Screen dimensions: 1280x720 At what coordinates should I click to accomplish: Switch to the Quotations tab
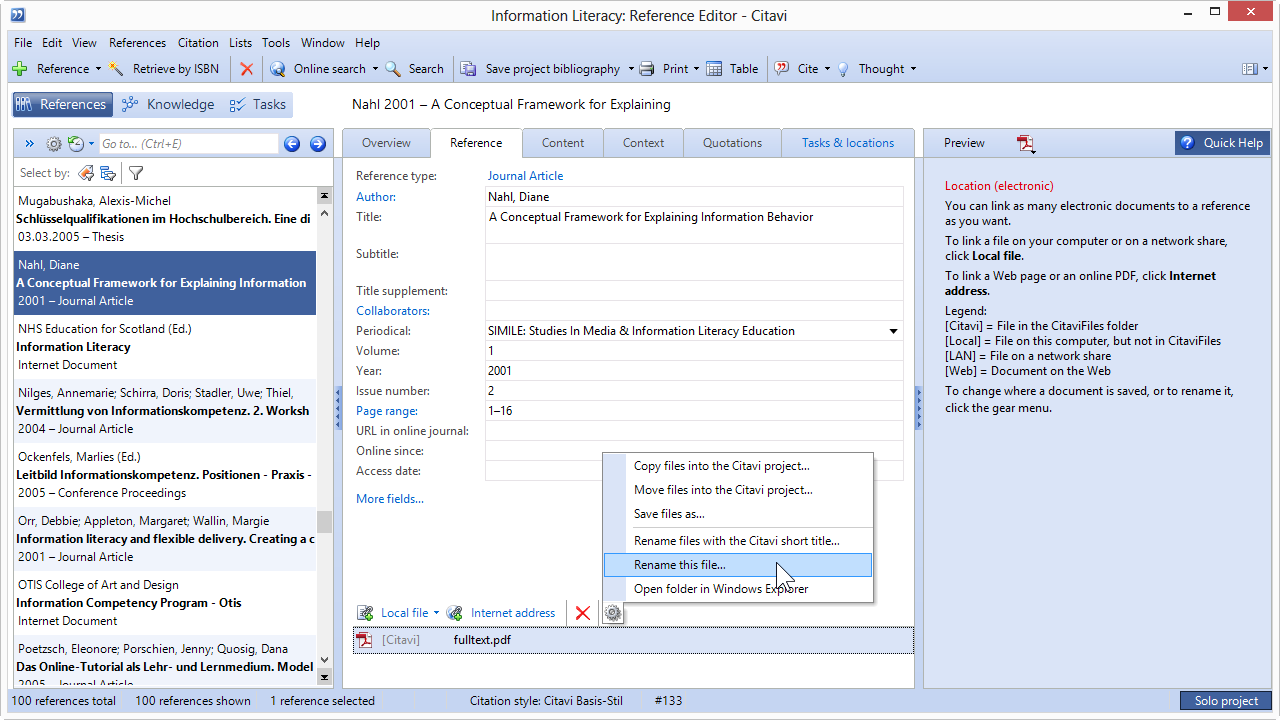(732, 143)
